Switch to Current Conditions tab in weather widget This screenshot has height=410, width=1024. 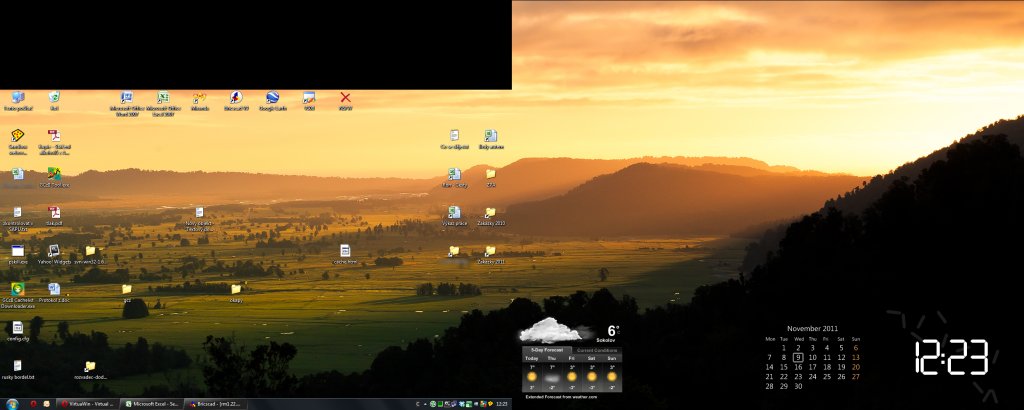(x=597, y=350)
